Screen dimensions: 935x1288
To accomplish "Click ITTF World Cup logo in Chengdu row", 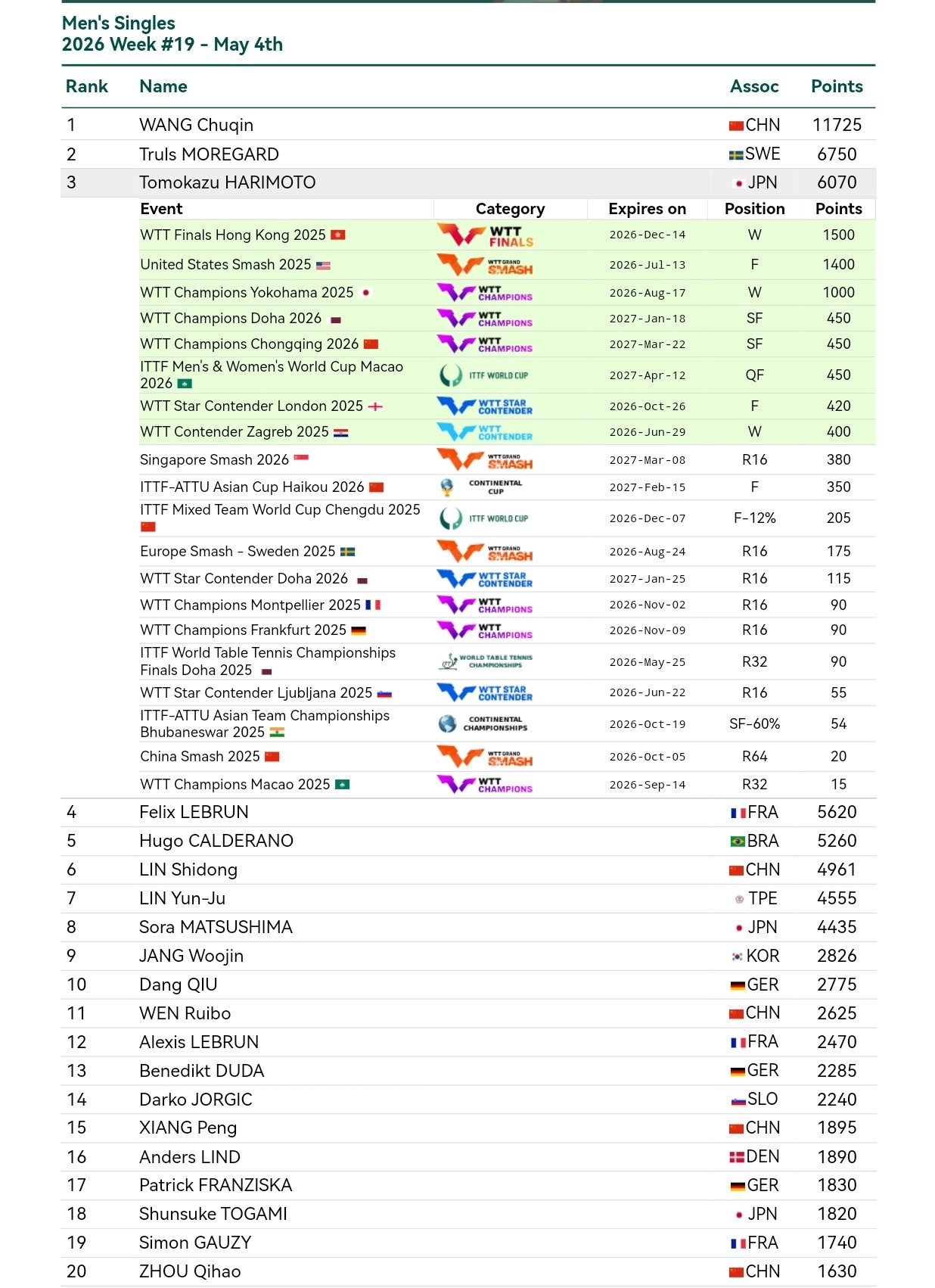I will (484, 518).
